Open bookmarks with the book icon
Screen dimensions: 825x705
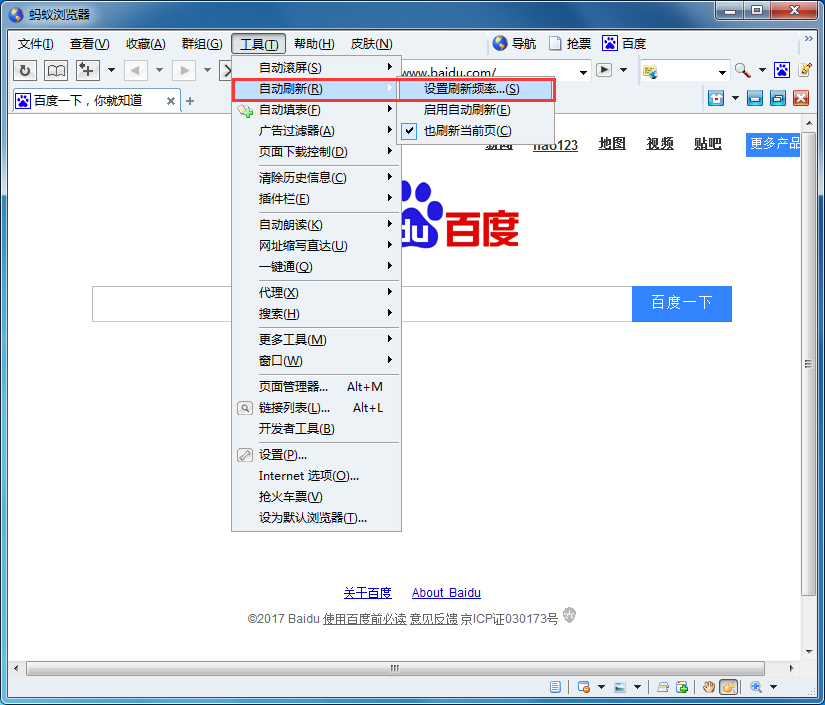click(55, 70)
